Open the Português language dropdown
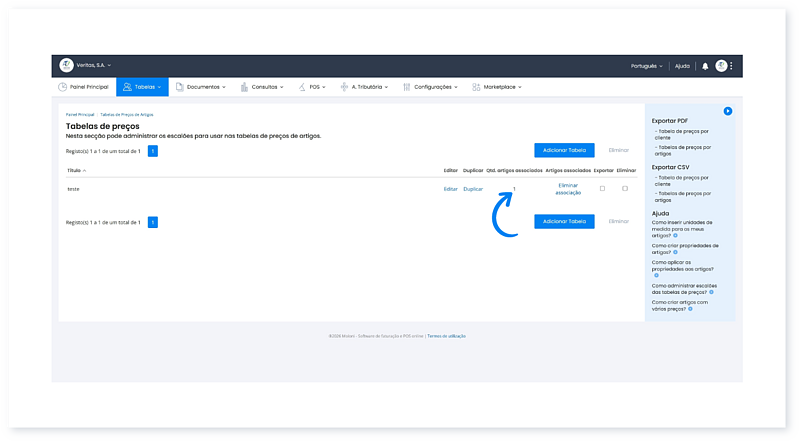The image size is (800, 442). coord(646,66)
